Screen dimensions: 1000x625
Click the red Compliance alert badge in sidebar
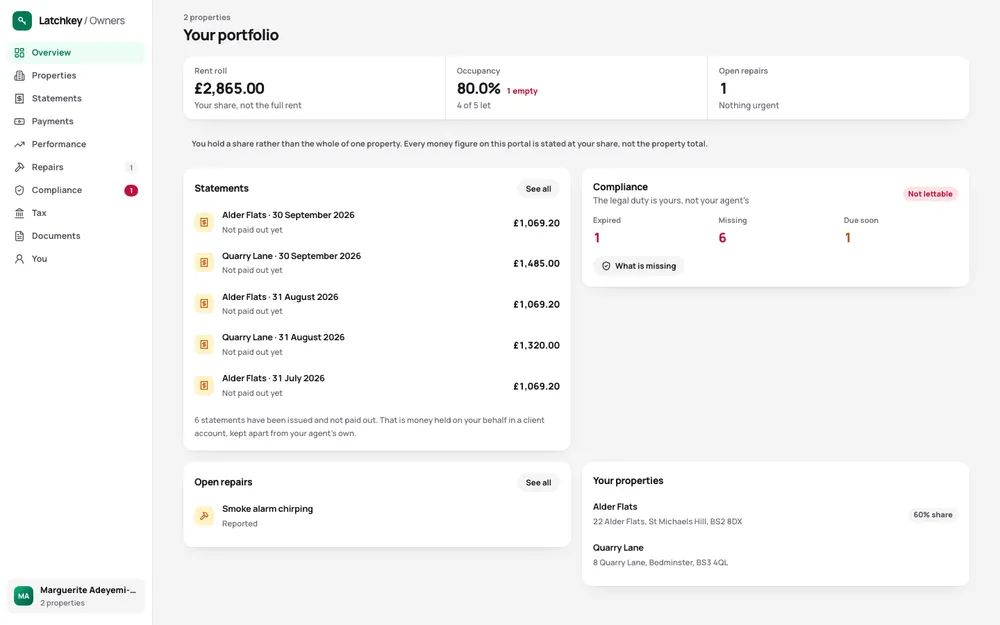[131, 190]
